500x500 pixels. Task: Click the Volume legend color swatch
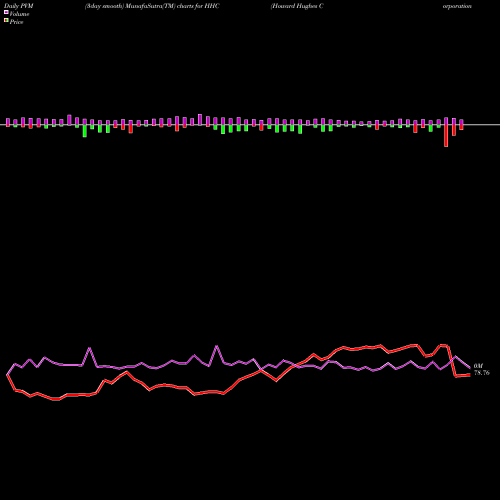click(x=6, y=13)
